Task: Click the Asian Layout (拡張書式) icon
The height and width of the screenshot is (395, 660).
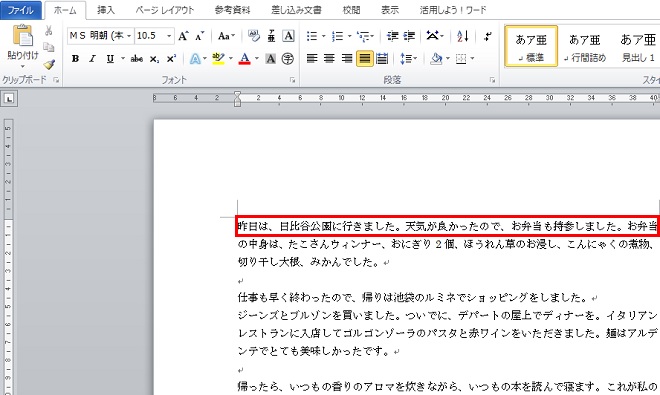Action: click(x=435, y=36)
